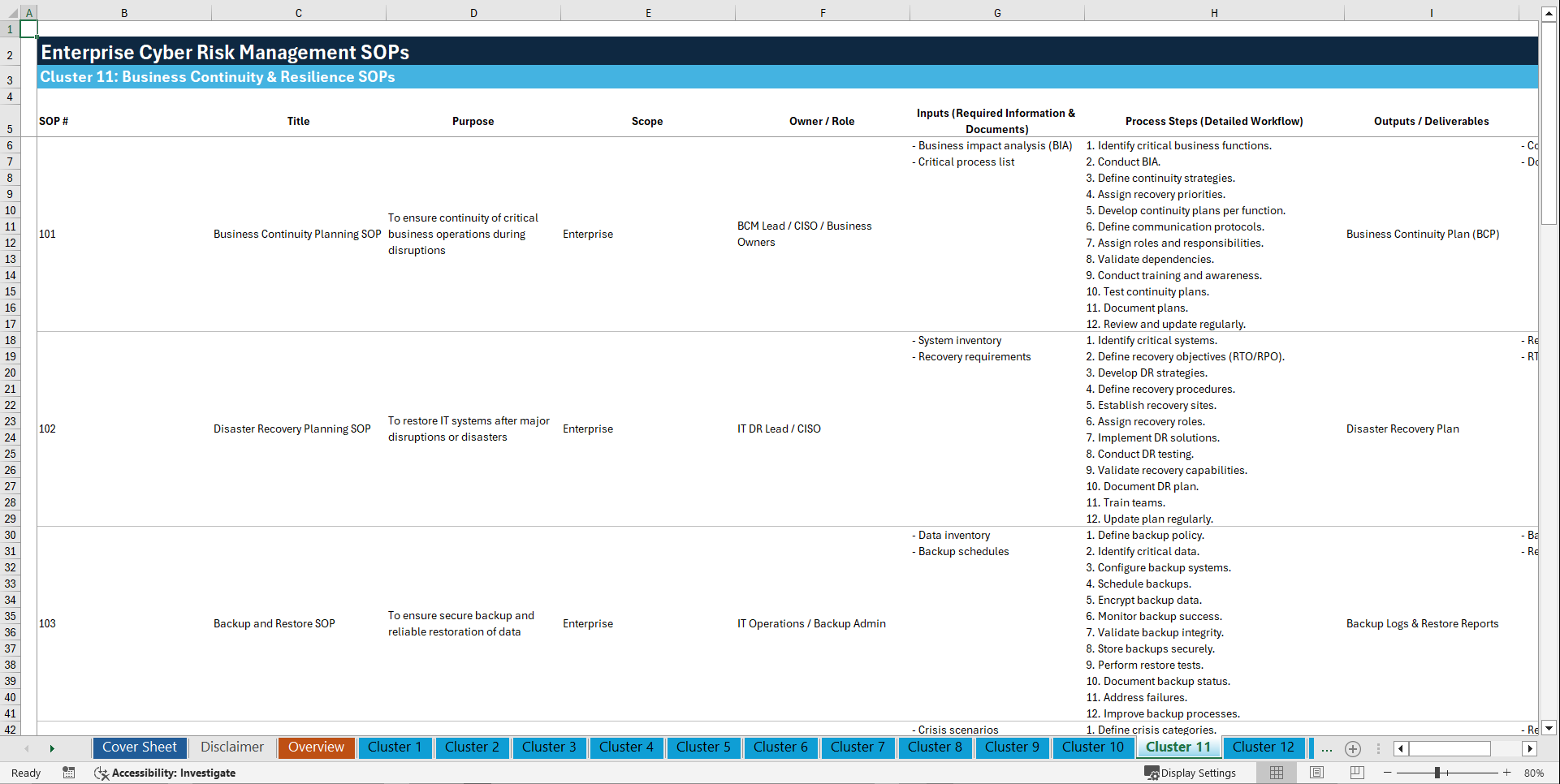
Task: Open Page Break Preview
Action: click(1355, 773)
